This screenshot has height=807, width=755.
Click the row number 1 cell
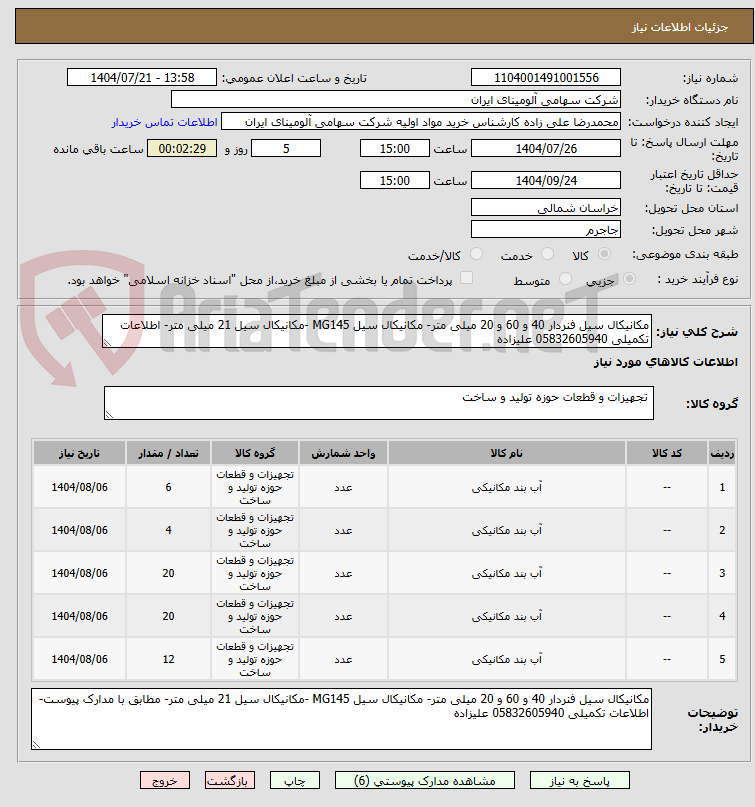[x=722, y=487]
